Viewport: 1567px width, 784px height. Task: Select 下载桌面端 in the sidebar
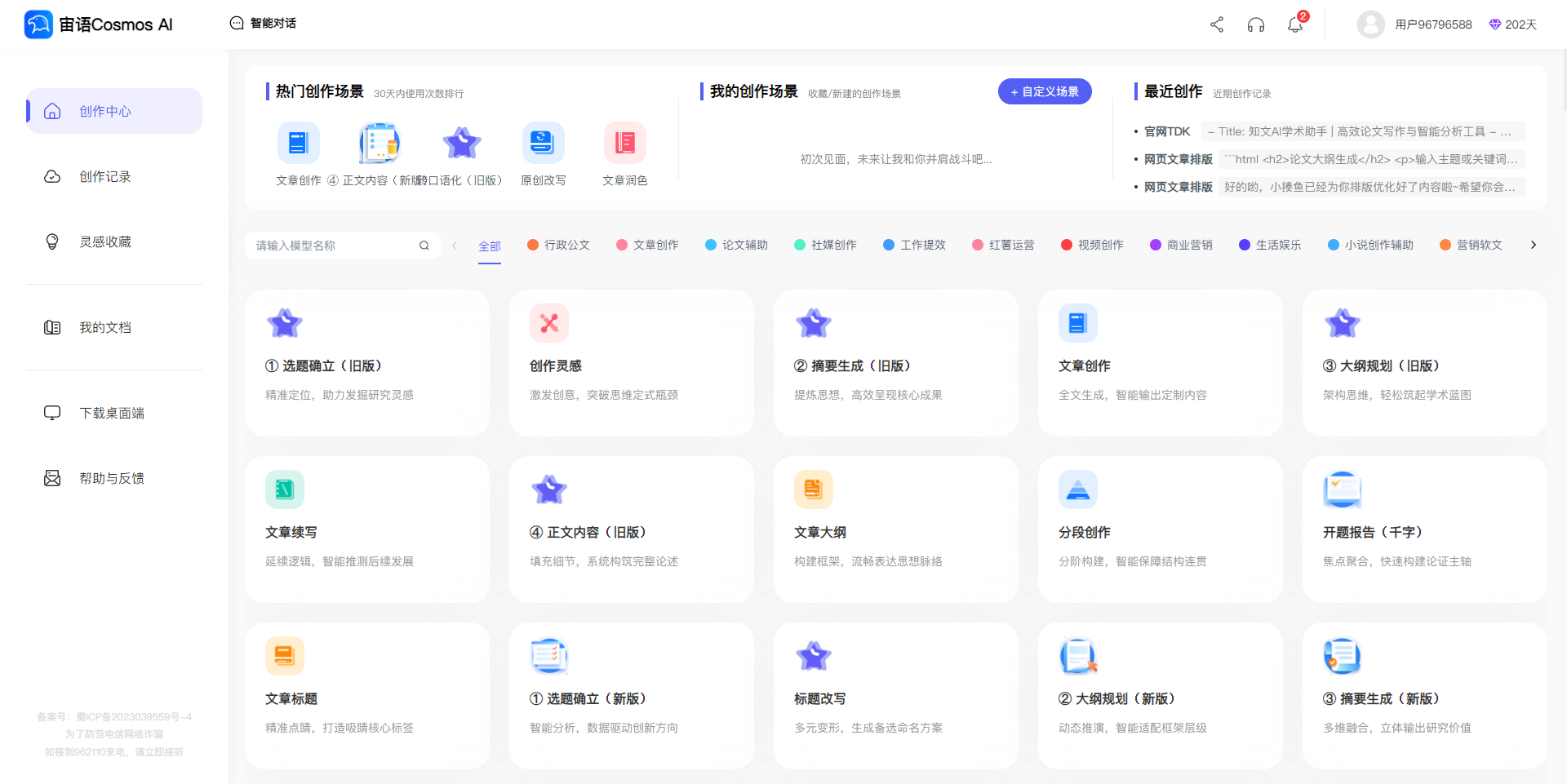(114, 413)
